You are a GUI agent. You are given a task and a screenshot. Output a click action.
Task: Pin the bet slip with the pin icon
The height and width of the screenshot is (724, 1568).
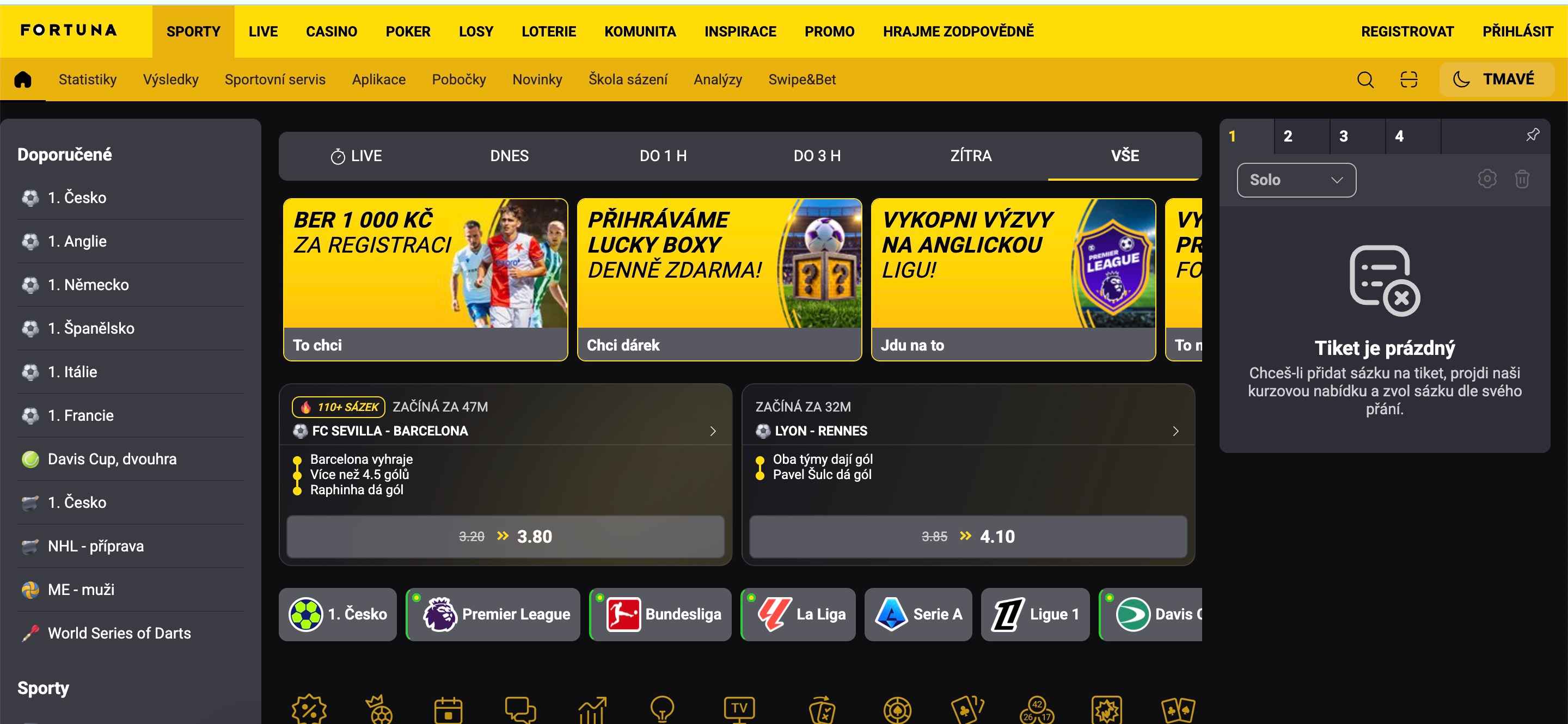coord(1533,135)
